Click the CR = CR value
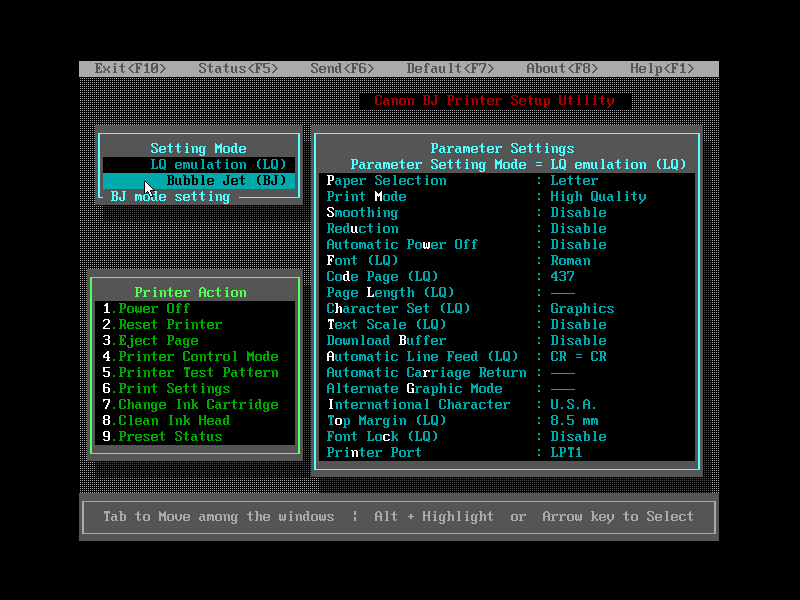 [x=578, y=356]
